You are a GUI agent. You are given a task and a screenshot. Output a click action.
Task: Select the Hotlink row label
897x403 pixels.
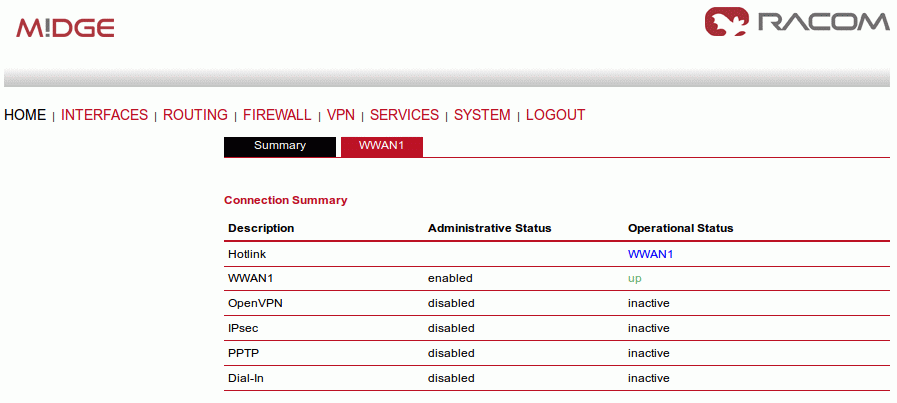click(247, 254)
